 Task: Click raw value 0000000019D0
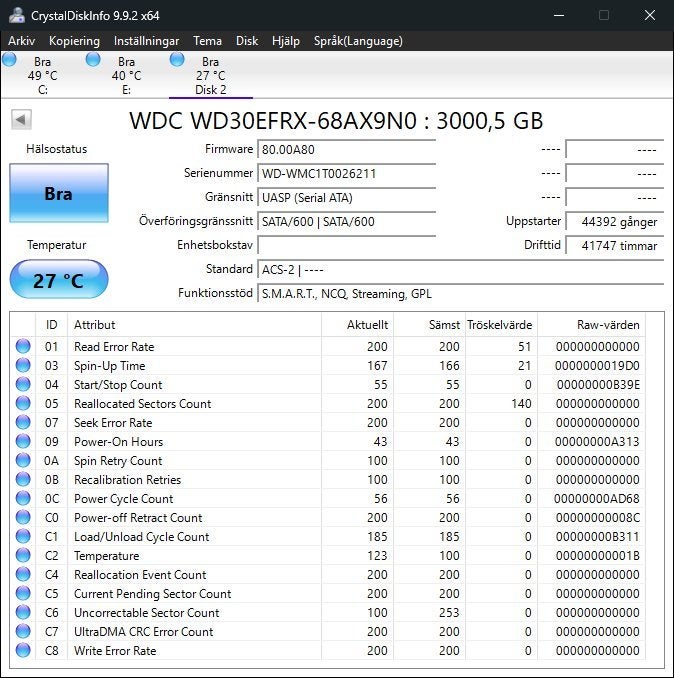[x=597, y=365]
